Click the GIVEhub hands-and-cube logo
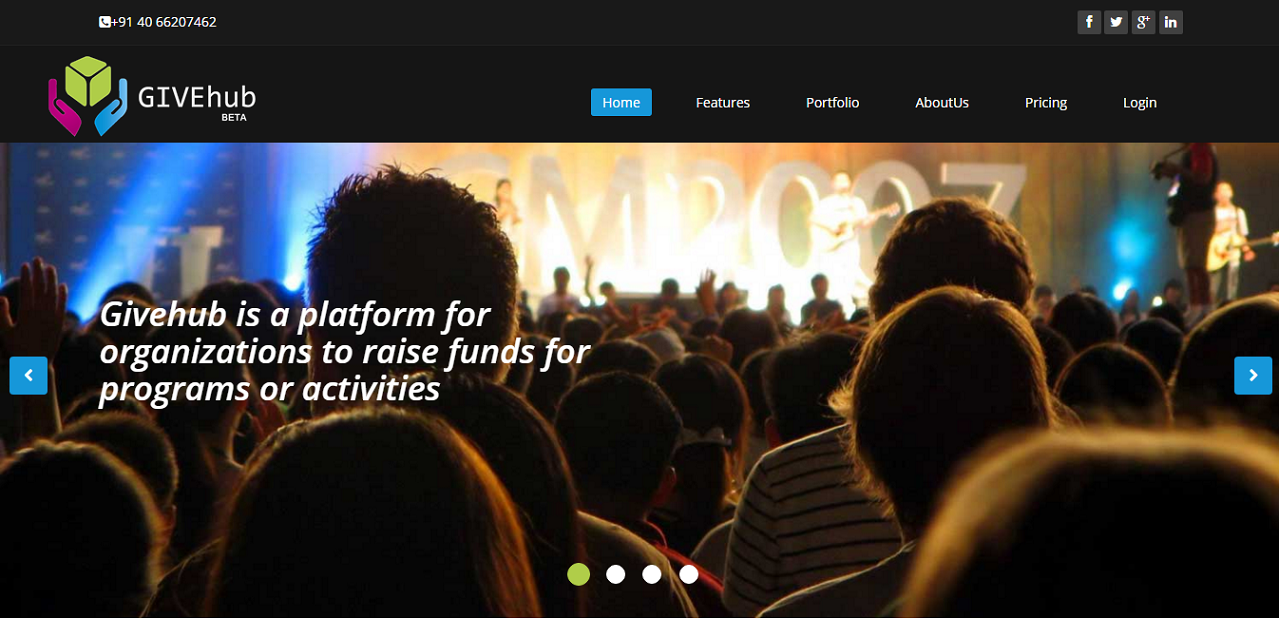This screenshot has width=1279, height=619. [x=88, y=96]
